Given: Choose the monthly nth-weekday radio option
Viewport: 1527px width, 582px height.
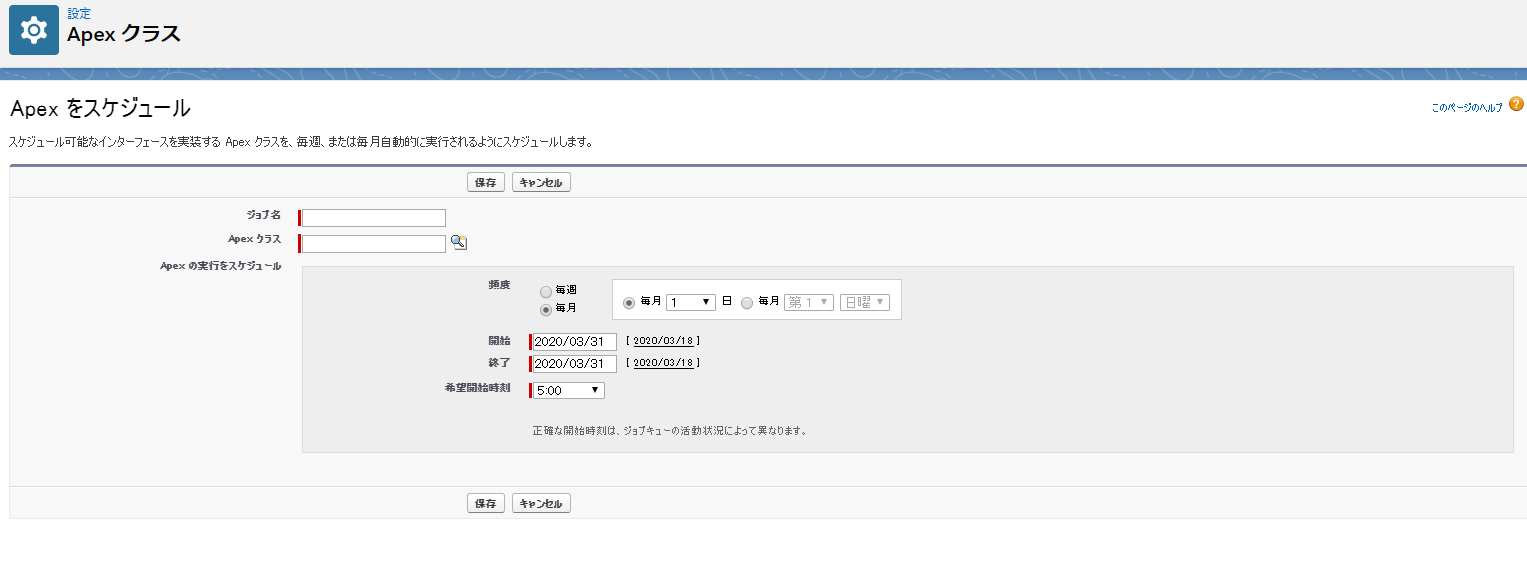Looking at the screenshot, I should 747,302.
